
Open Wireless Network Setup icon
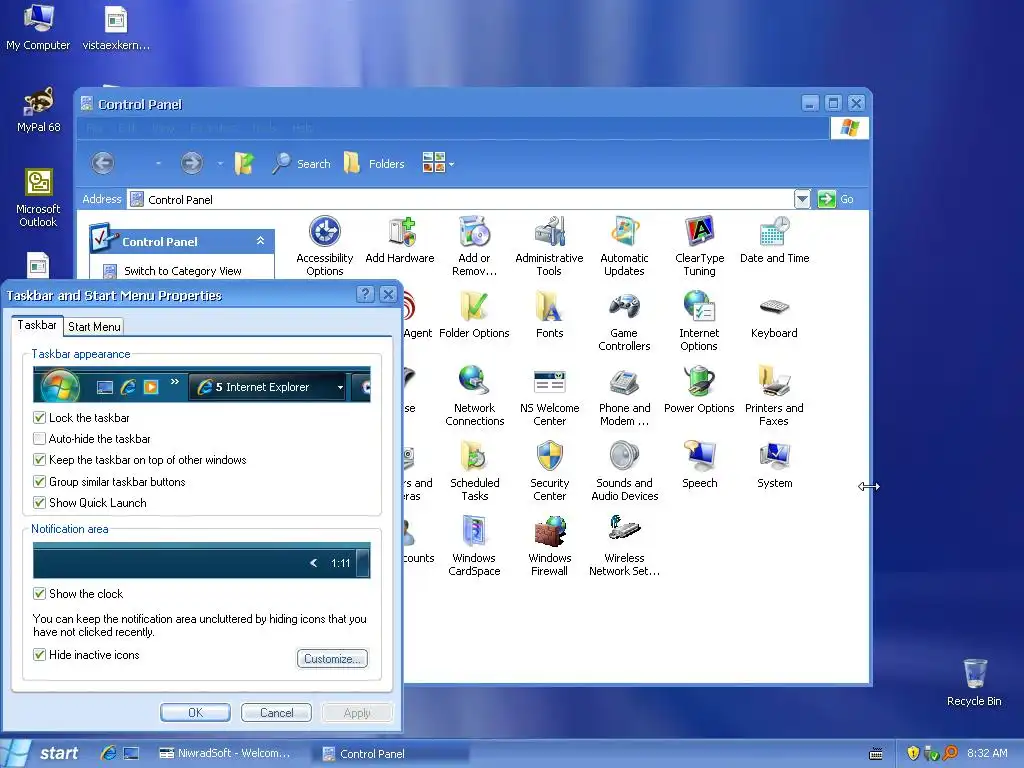[624, 547]
